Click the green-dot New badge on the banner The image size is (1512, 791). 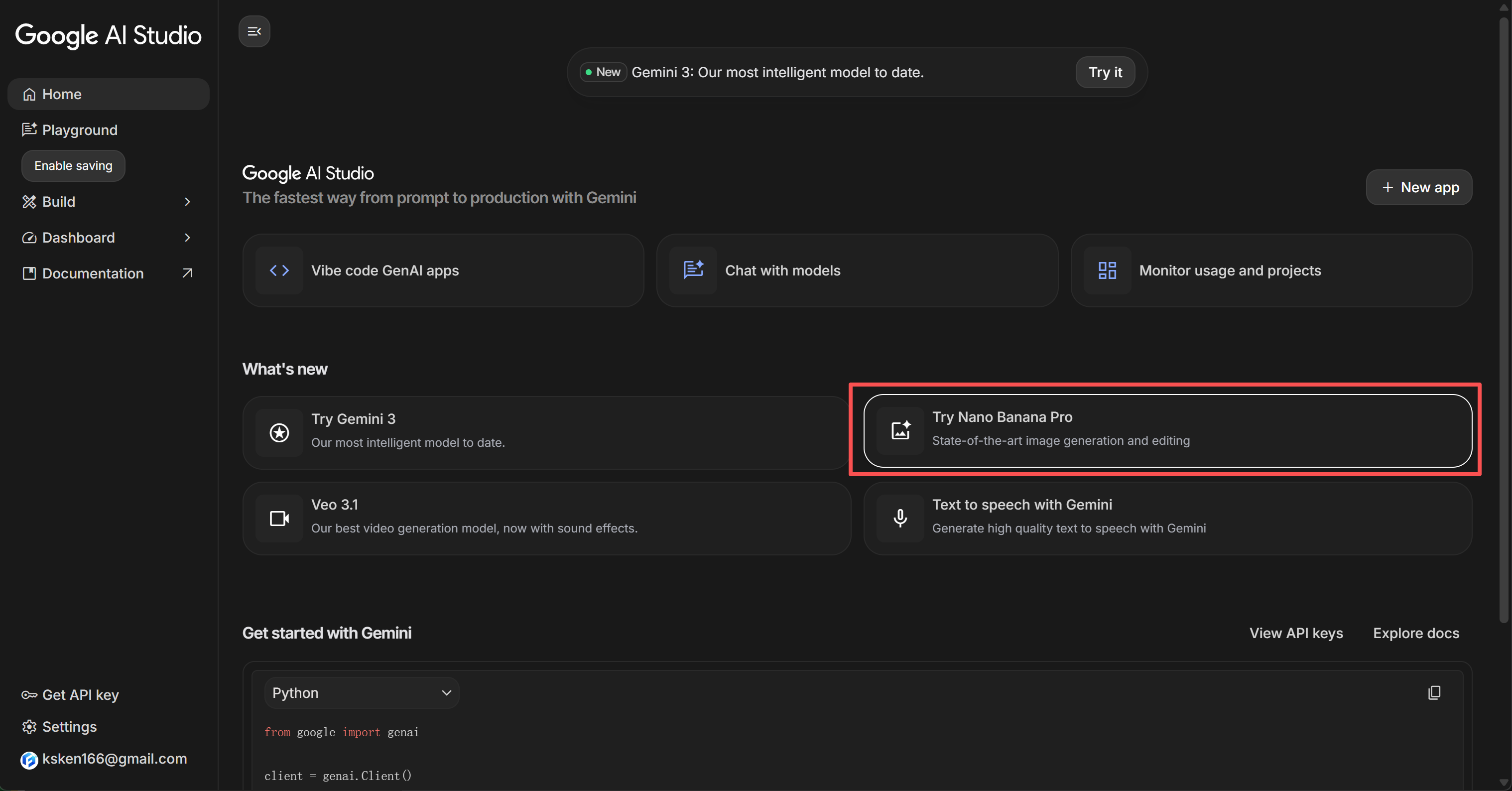click(604, 72)
